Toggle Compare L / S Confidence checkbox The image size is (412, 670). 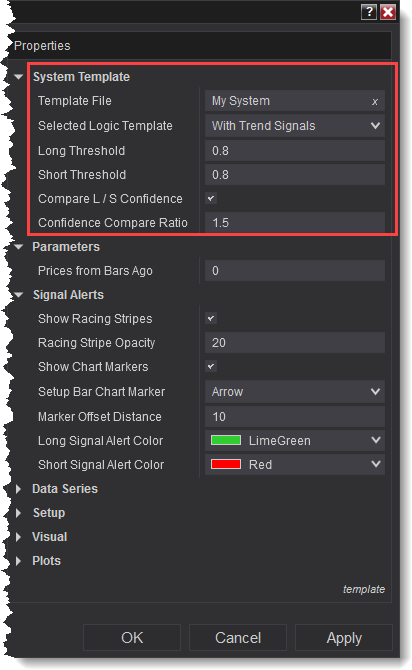pyautogui.click(x=211, y=198)
